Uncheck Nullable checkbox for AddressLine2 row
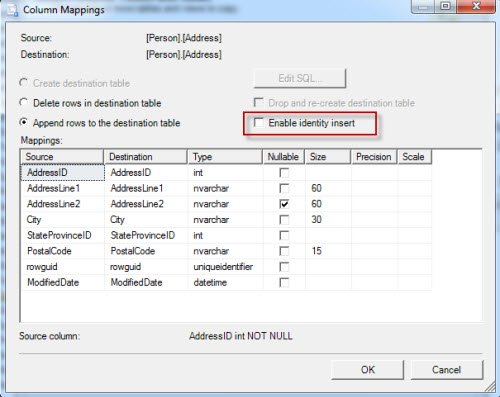The height and width of the screenshot is (397, 500). (284, 204)
